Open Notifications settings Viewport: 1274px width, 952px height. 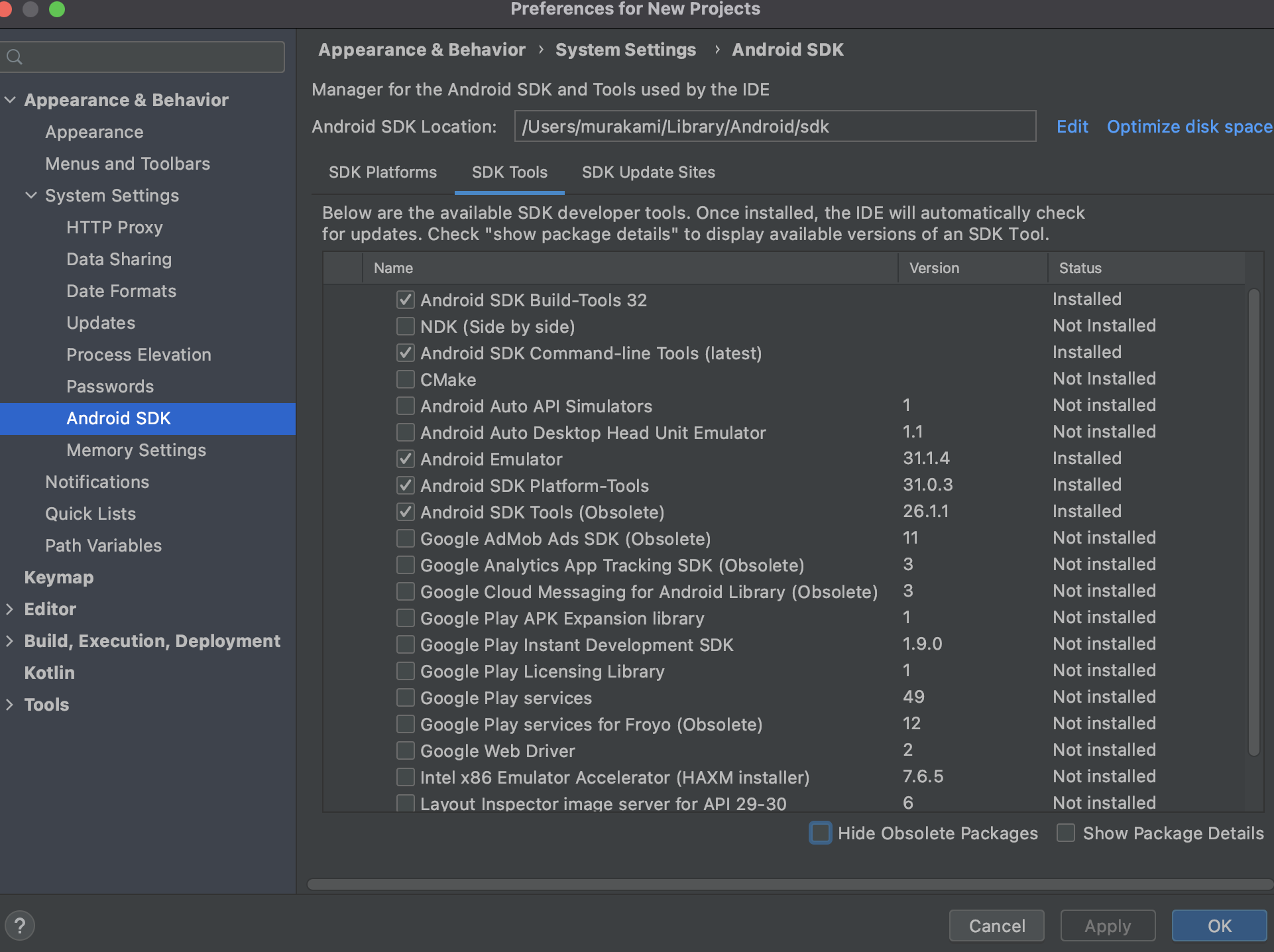(x=97, y=482)
